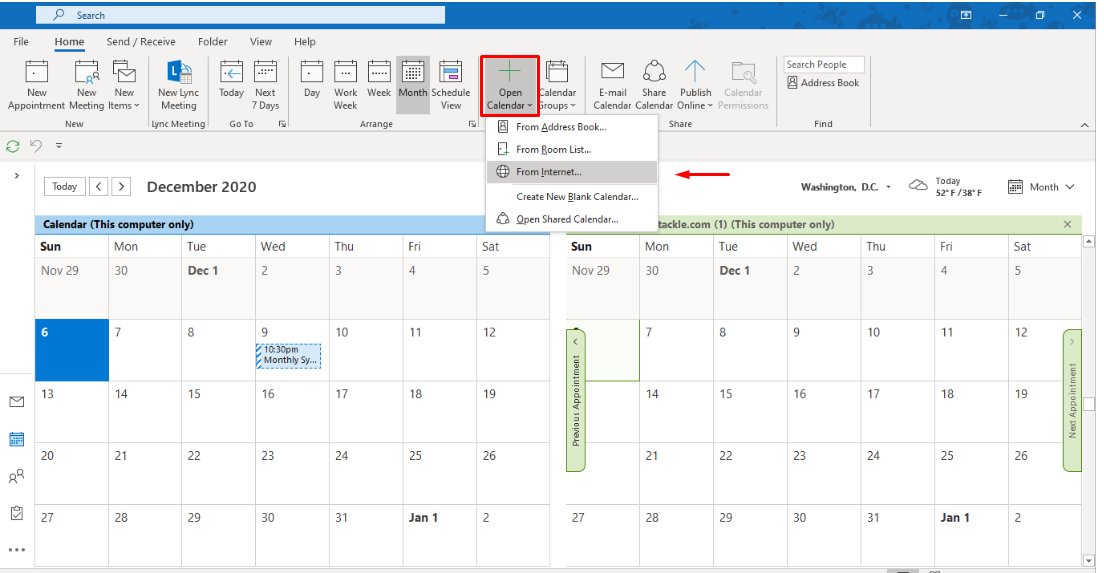Switch to Schedule View
Image resolution: width=1104 pixels, height=573 pixels.
[451, 85]
